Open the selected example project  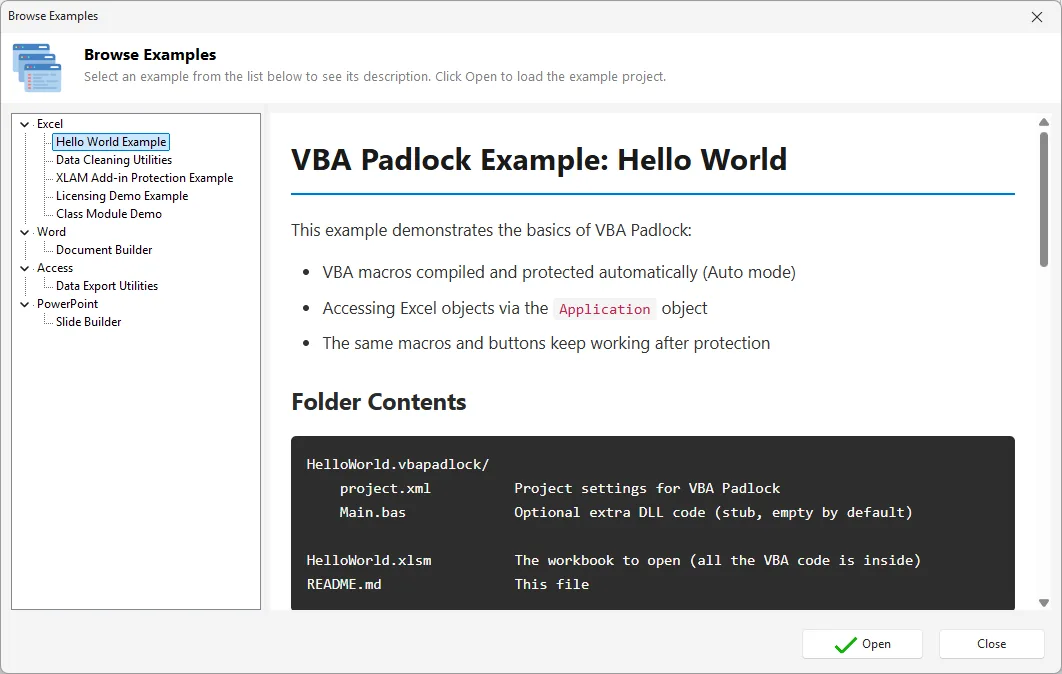862,644
